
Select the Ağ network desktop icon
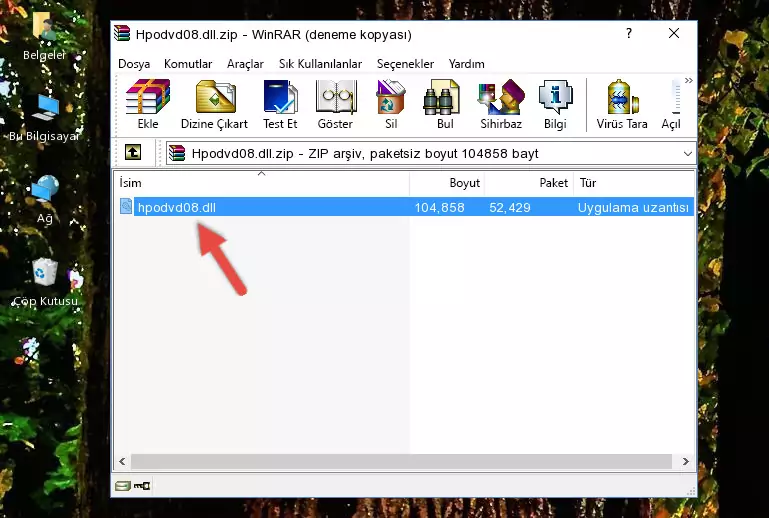click(45, 199)
